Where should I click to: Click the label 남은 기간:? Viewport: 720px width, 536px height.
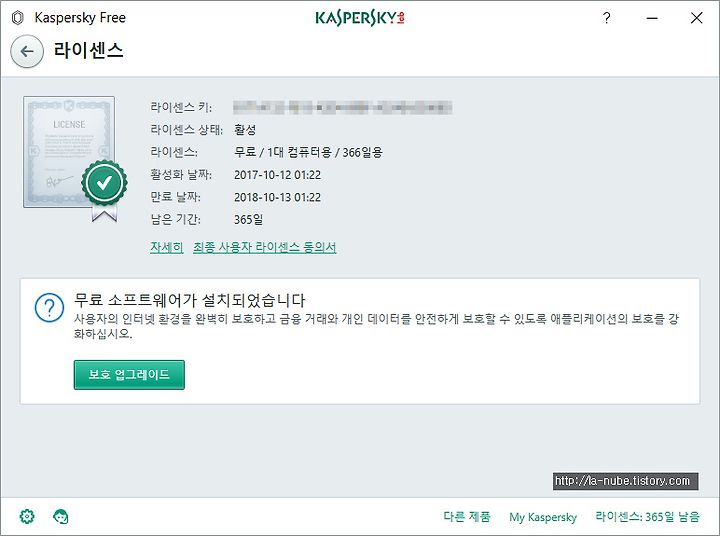tap(175, 220)
